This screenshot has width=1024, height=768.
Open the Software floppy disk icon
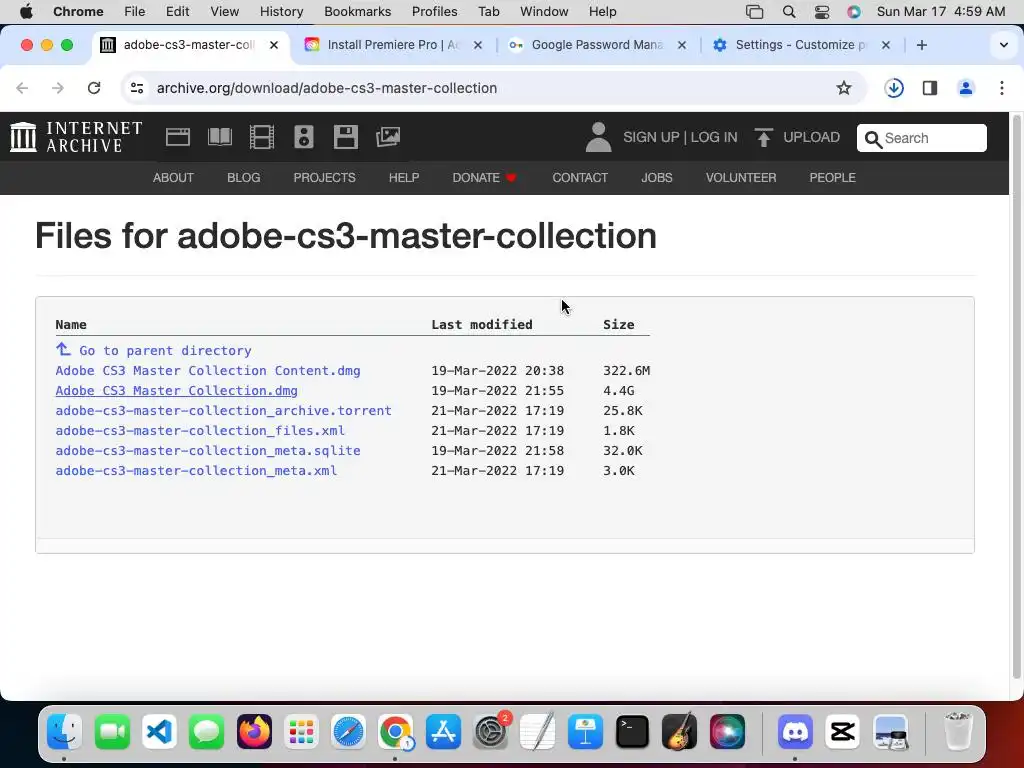pos(345,137)
